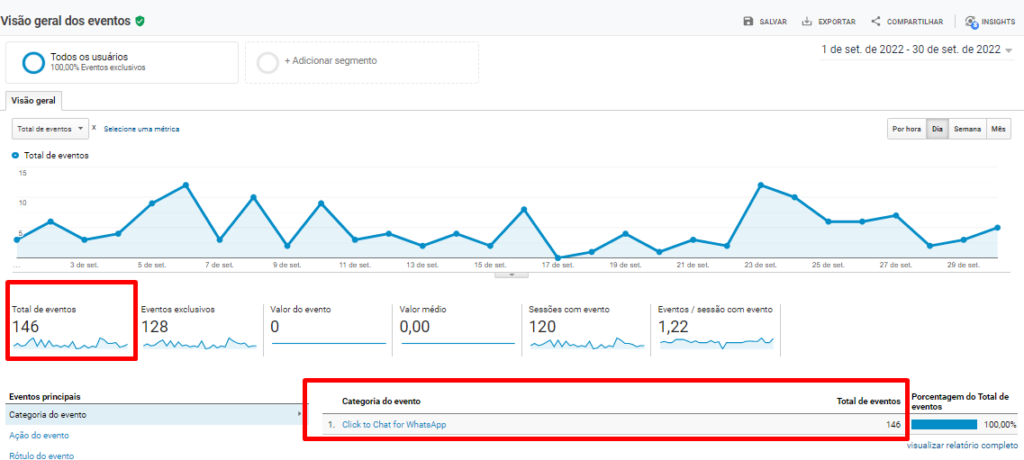Click the green verified shield icon
The image size is (1024, 460).
tap(140, 20)
